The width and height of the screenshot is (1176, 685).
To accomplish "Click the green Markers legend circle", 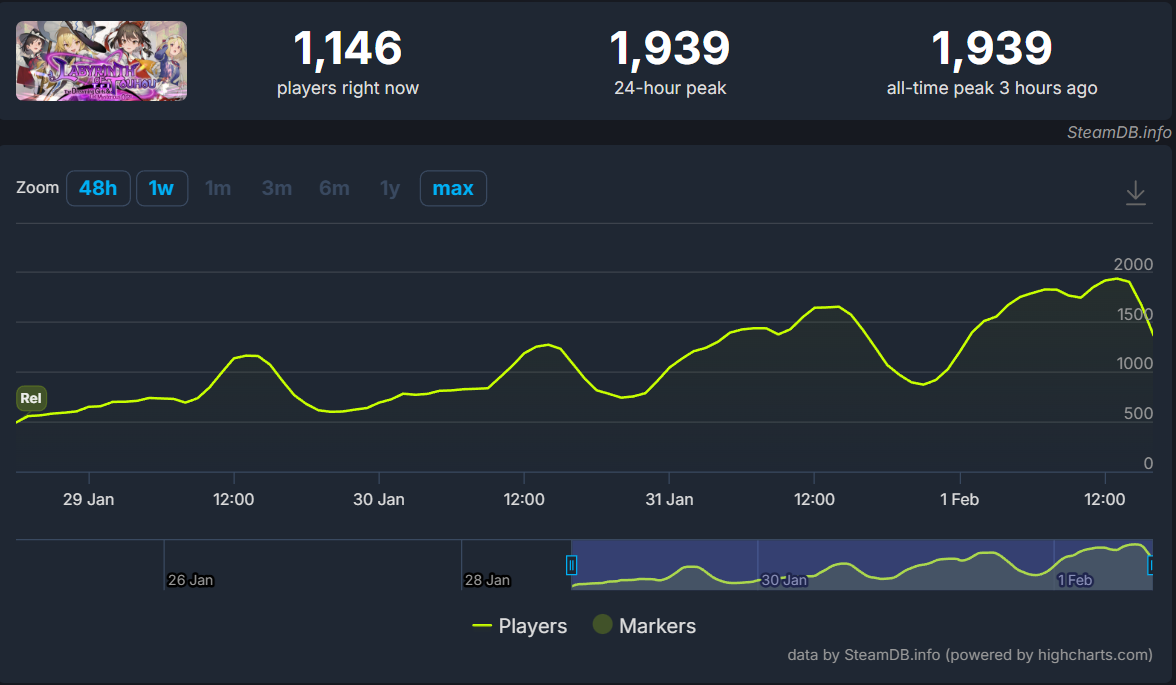I will point(602,625).
